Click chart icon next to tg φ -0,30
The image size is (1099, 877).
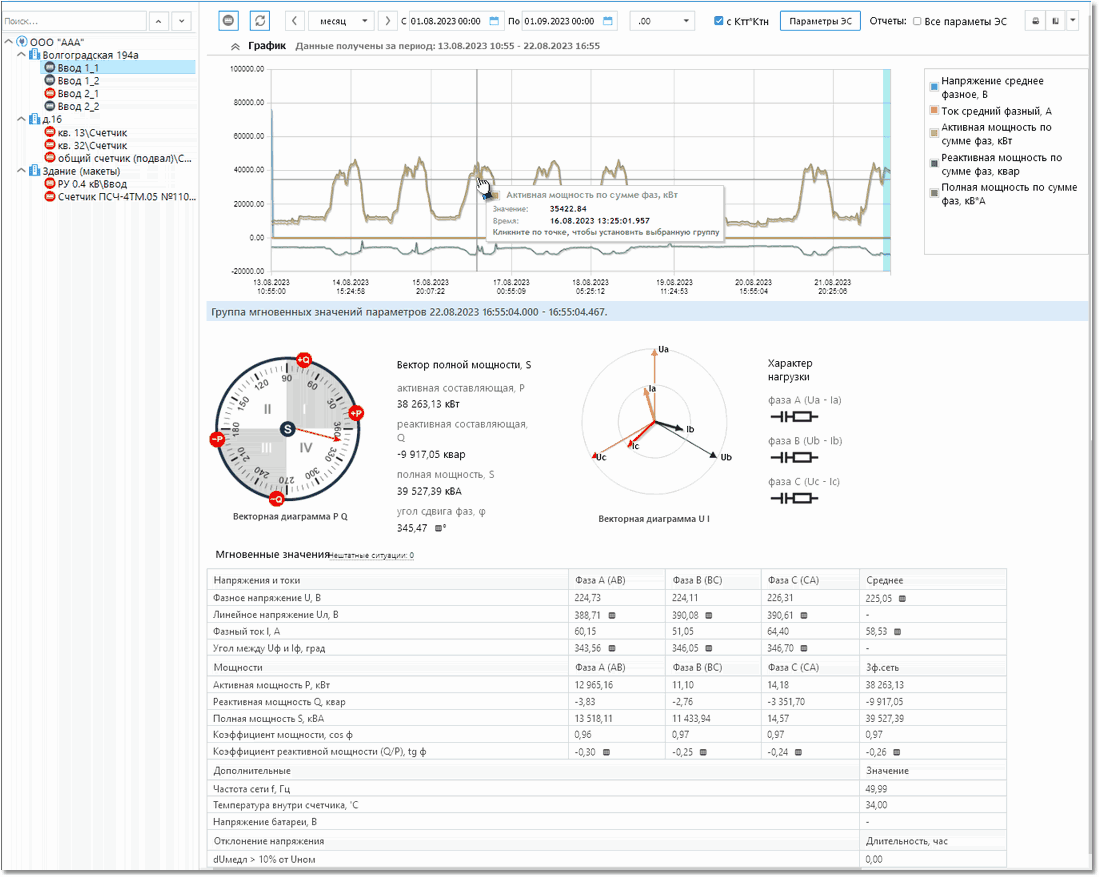click(606, 752)
